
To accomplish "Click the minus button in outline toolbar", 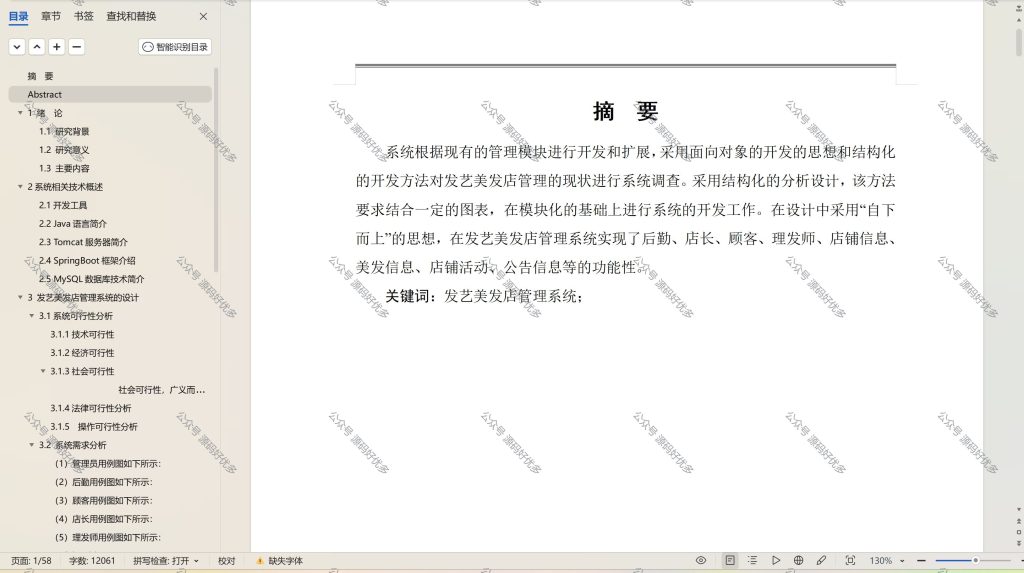I will [76, 47].
